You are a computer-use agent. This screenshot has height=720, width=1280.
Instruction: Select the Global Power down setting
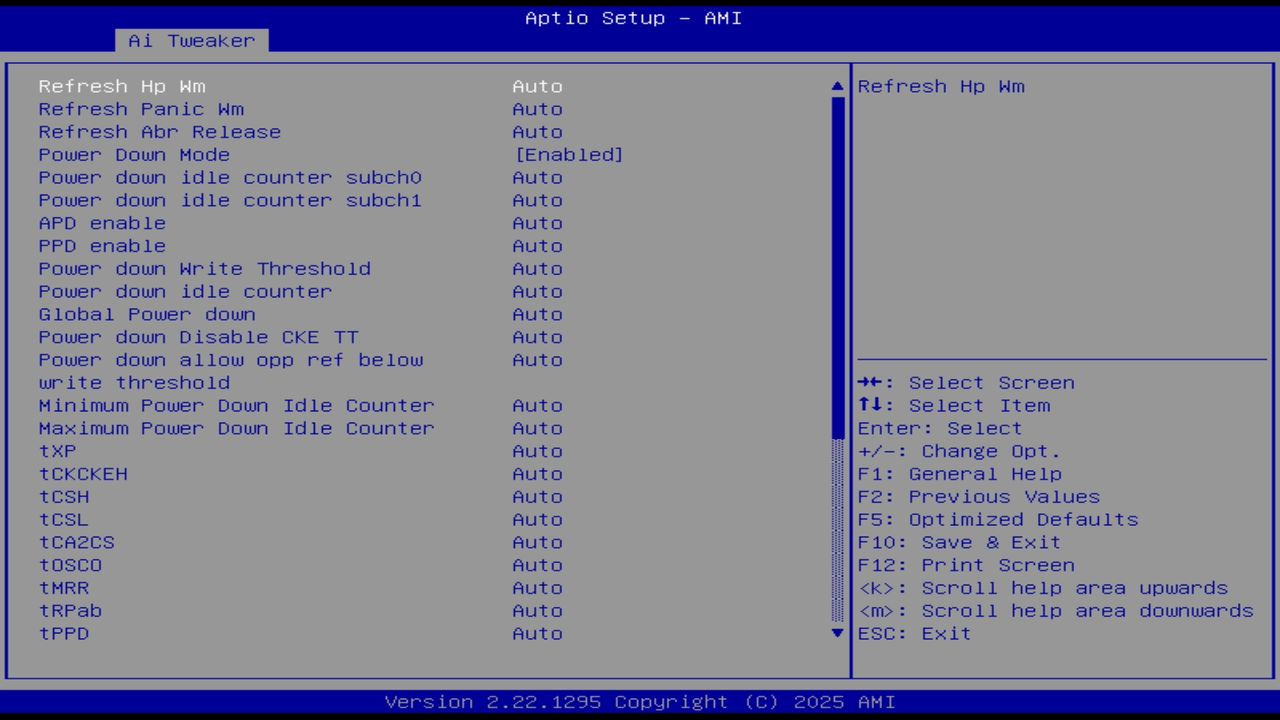coord(146,314)
